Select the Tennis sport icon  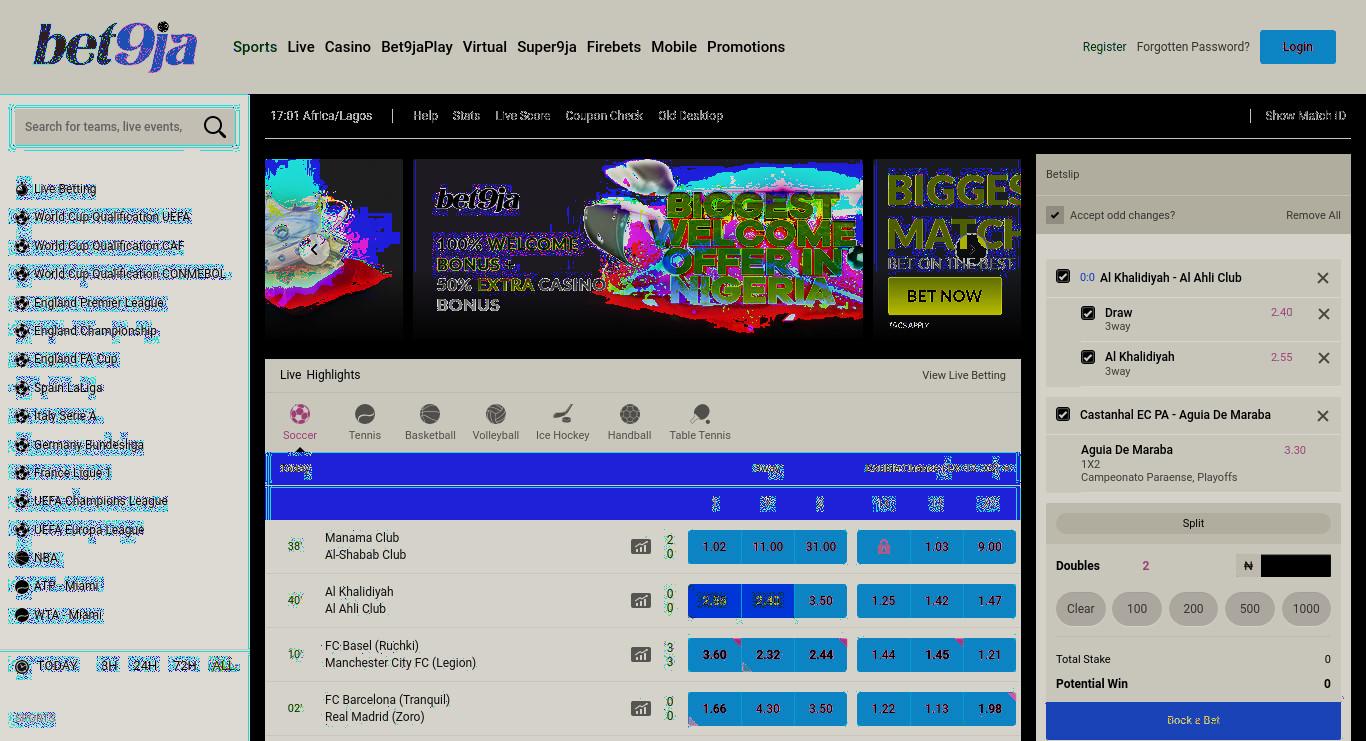point(365,422)
